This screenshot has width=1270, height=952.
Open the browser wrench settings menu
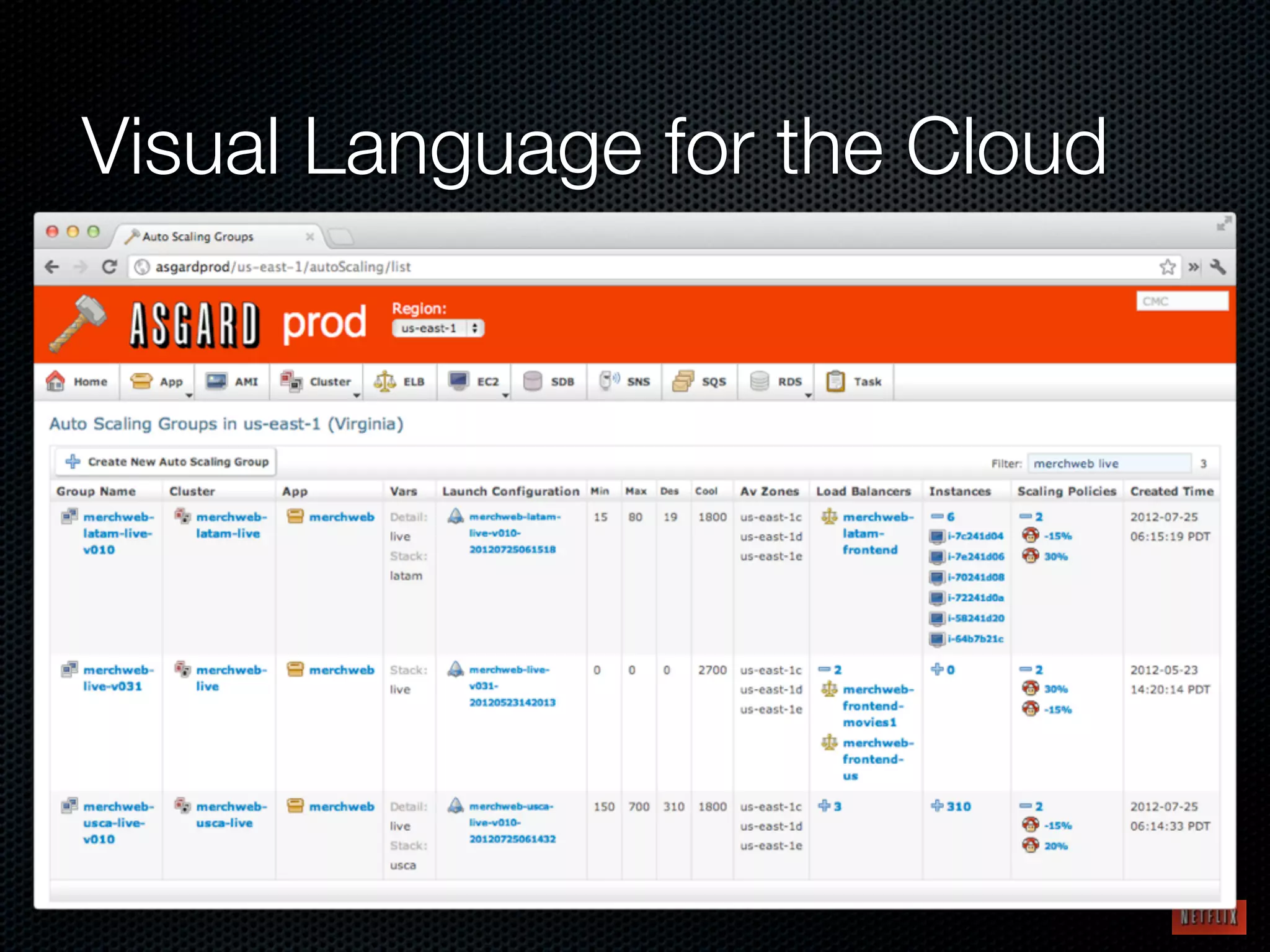pos(1218,267)
